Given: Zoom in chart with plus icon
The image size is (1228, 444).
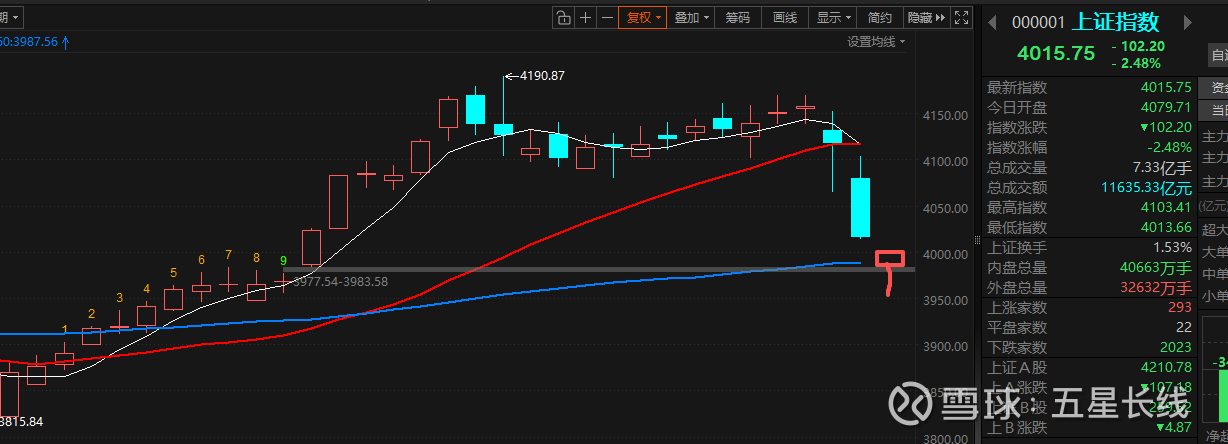Looking at the screenshot, I should tap(586, 17).
